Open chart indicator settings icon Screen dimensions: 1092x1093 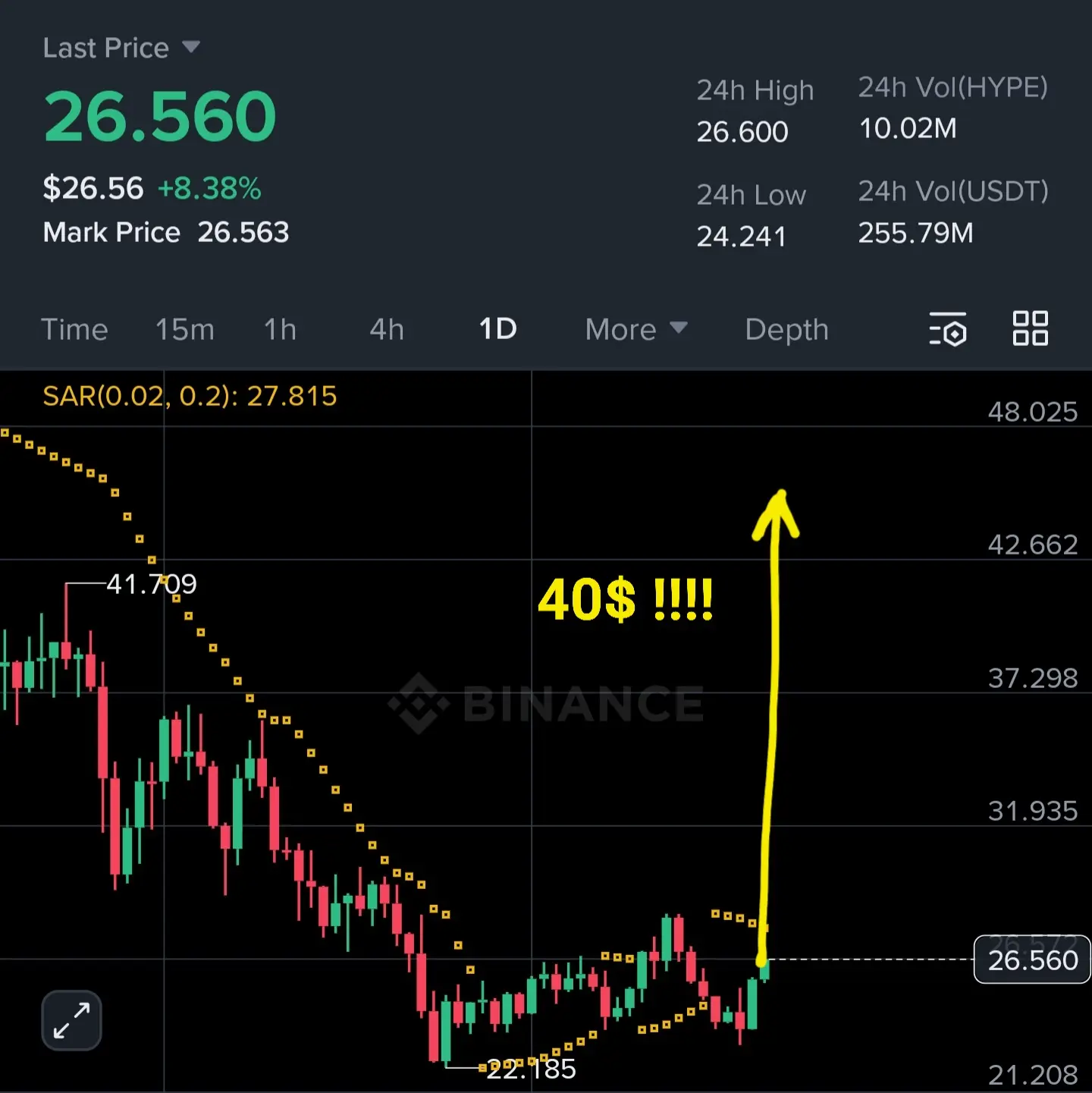point(948,328)
